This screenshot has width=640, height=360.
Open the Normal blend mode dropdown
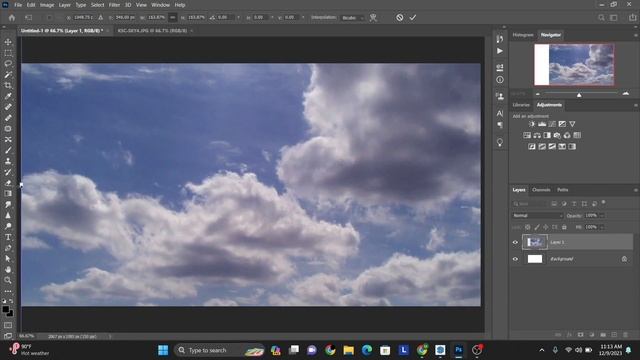537,216
